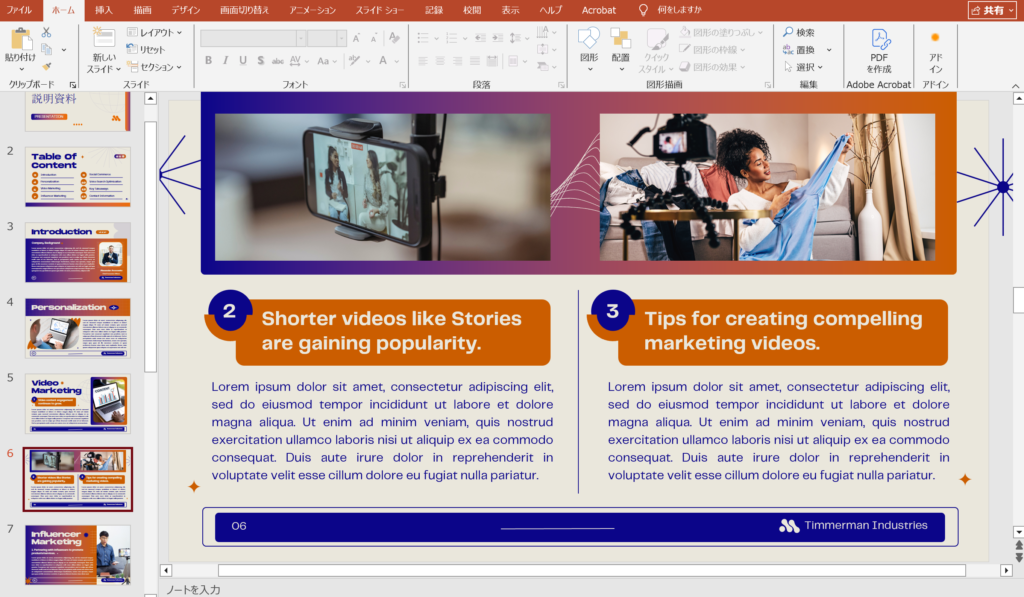
Task: Click the Cut scissors icon
Action: tap(46, 33)
